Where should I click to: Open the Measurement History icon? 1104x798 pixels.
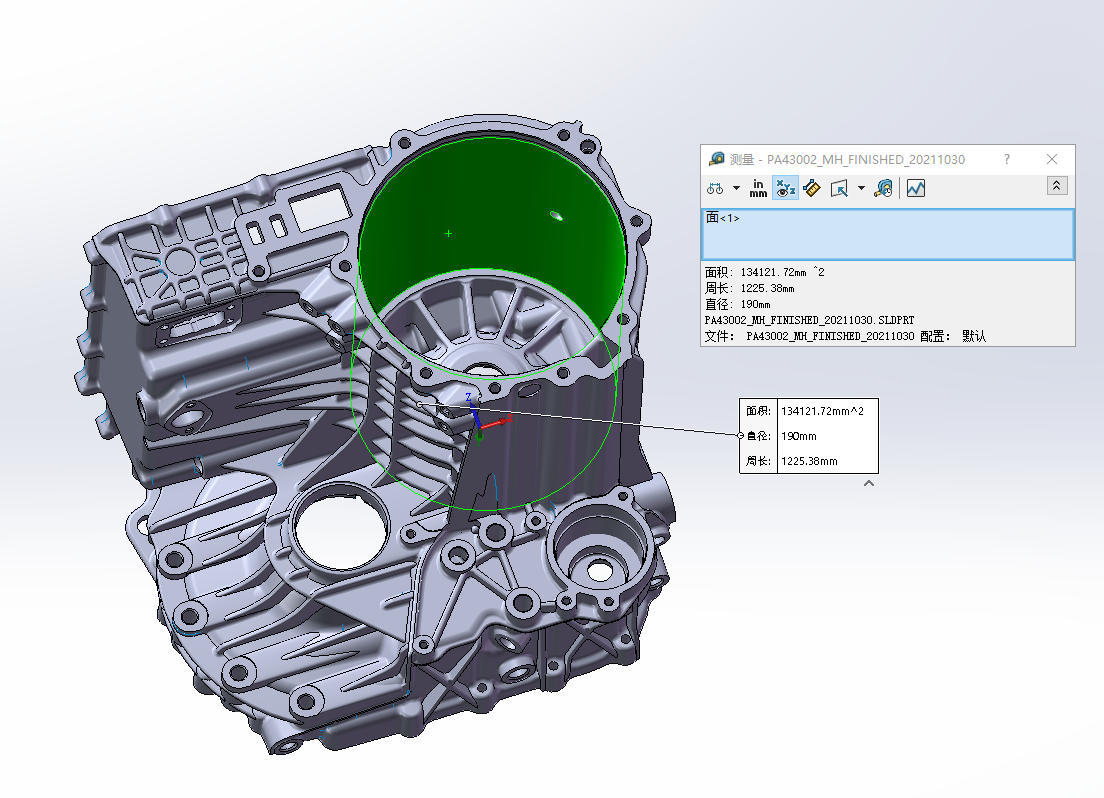click(x=883, y=188)
